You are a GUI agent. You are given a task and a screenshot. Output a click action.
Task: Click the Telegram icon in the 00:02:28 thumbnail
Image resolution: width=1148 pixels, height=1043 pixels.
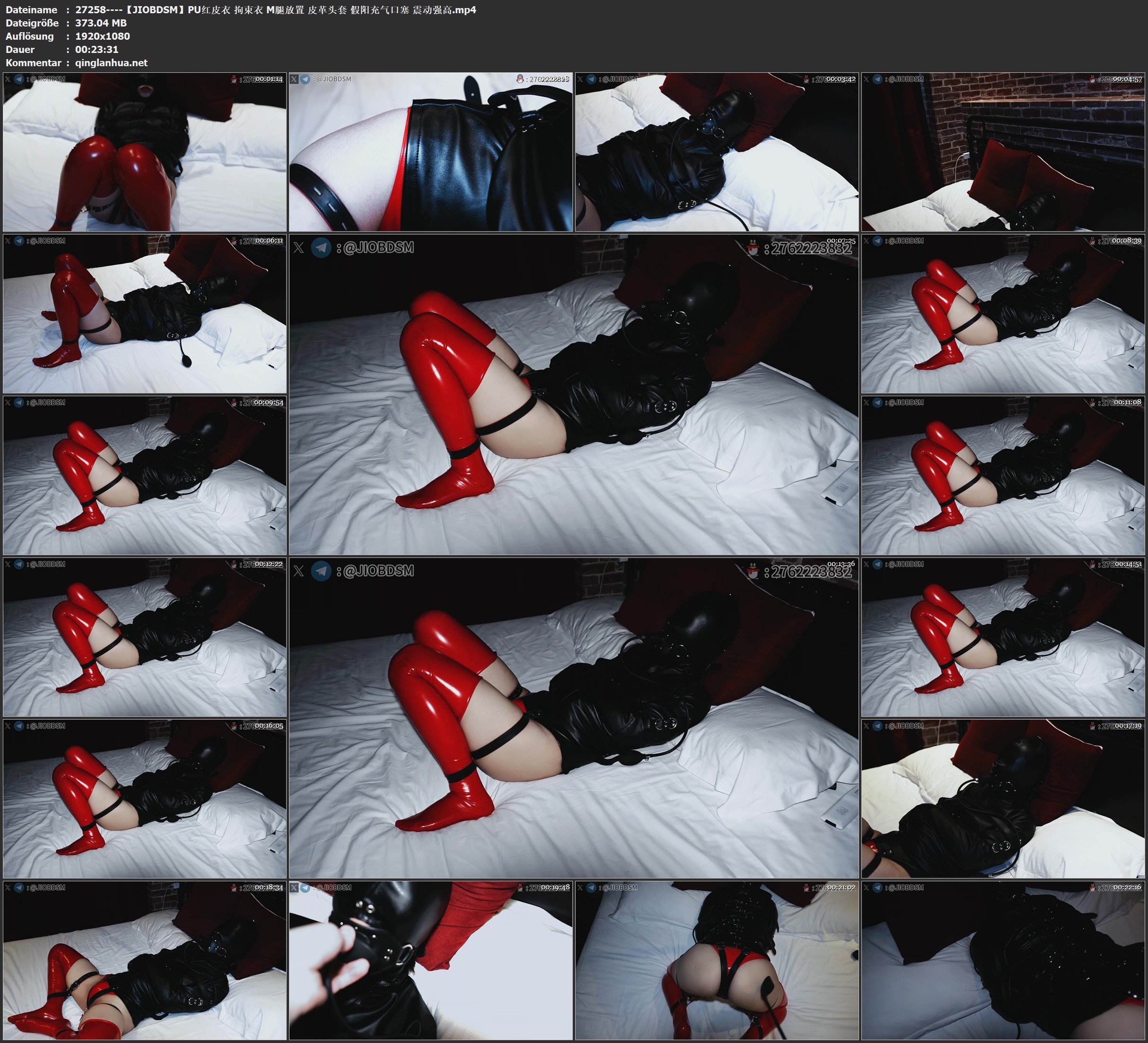pos(305,79)
